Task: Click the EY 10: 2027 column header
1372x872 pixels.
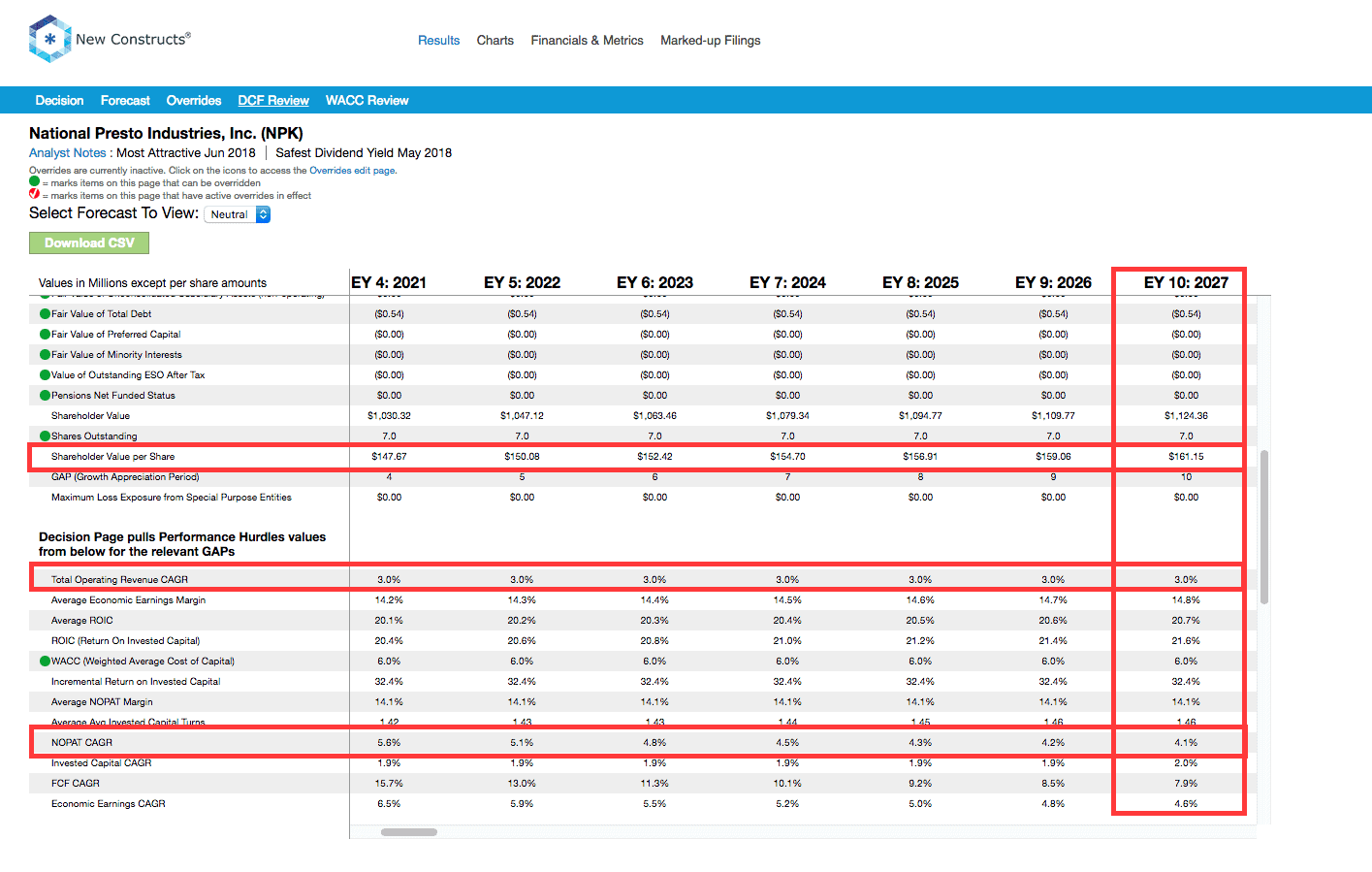Action: click(x=1186, y=282)
